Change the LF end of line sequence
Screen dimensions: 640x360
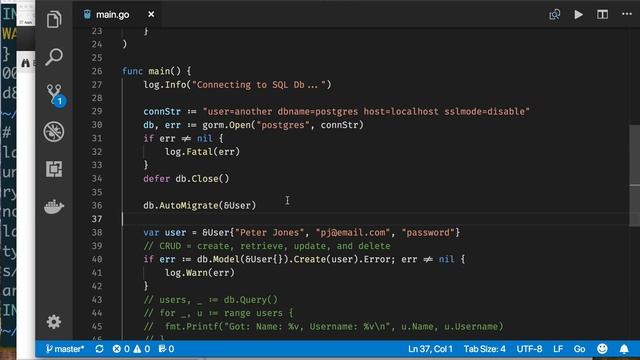point(558,349)
